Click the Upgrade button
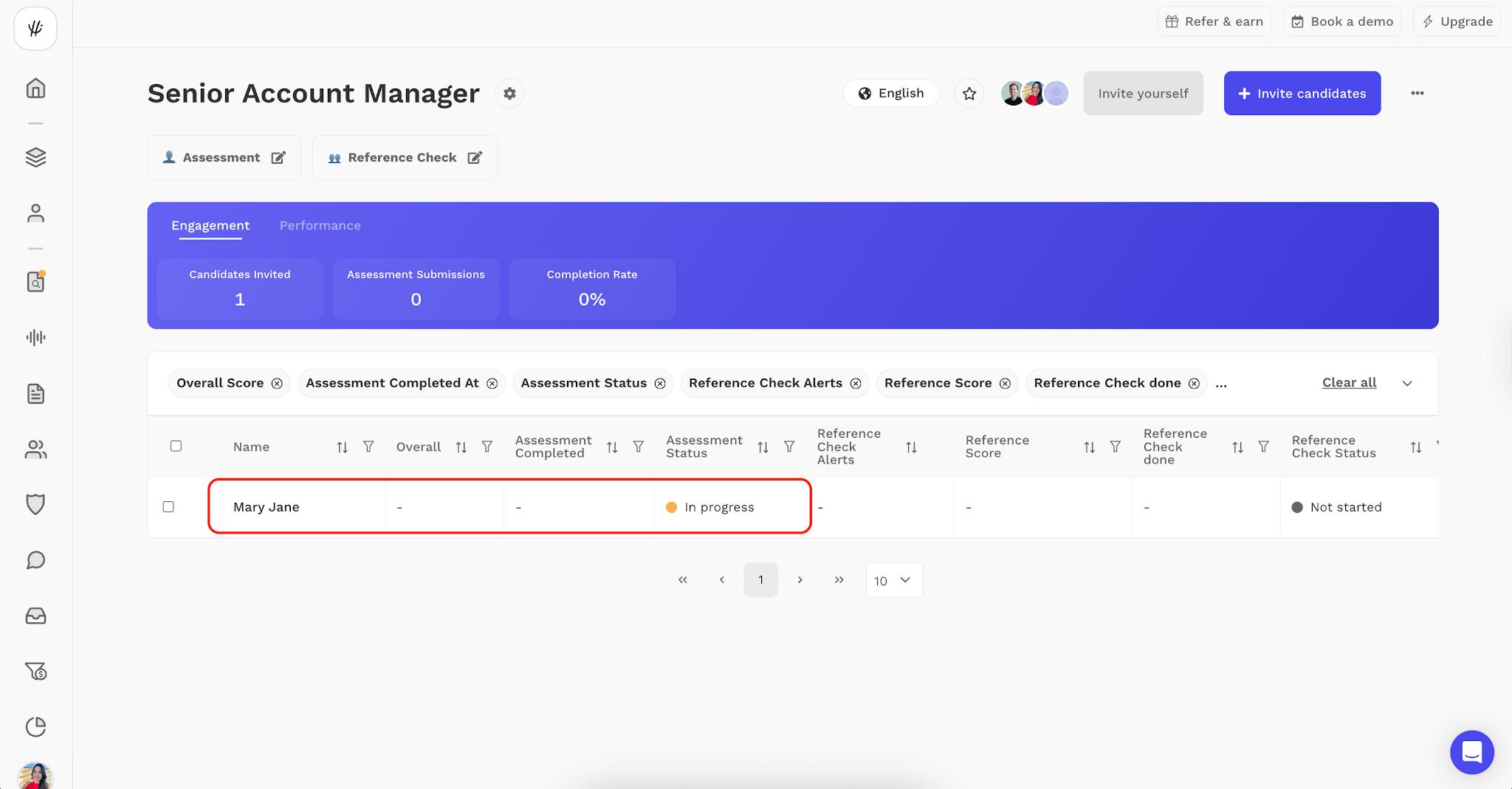Viewport: 1512px width, 789px height. 1457,21
